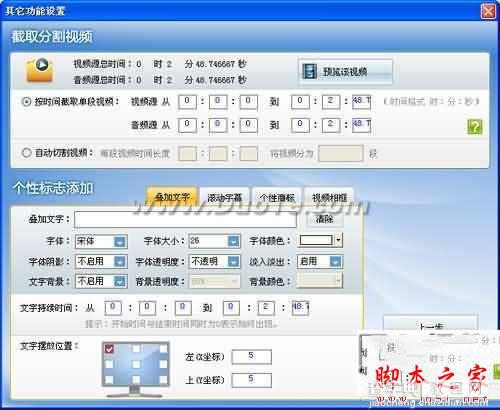The image size is (500, 410).
Task: Check the top-center text position box on monitor
Action: 136,349
